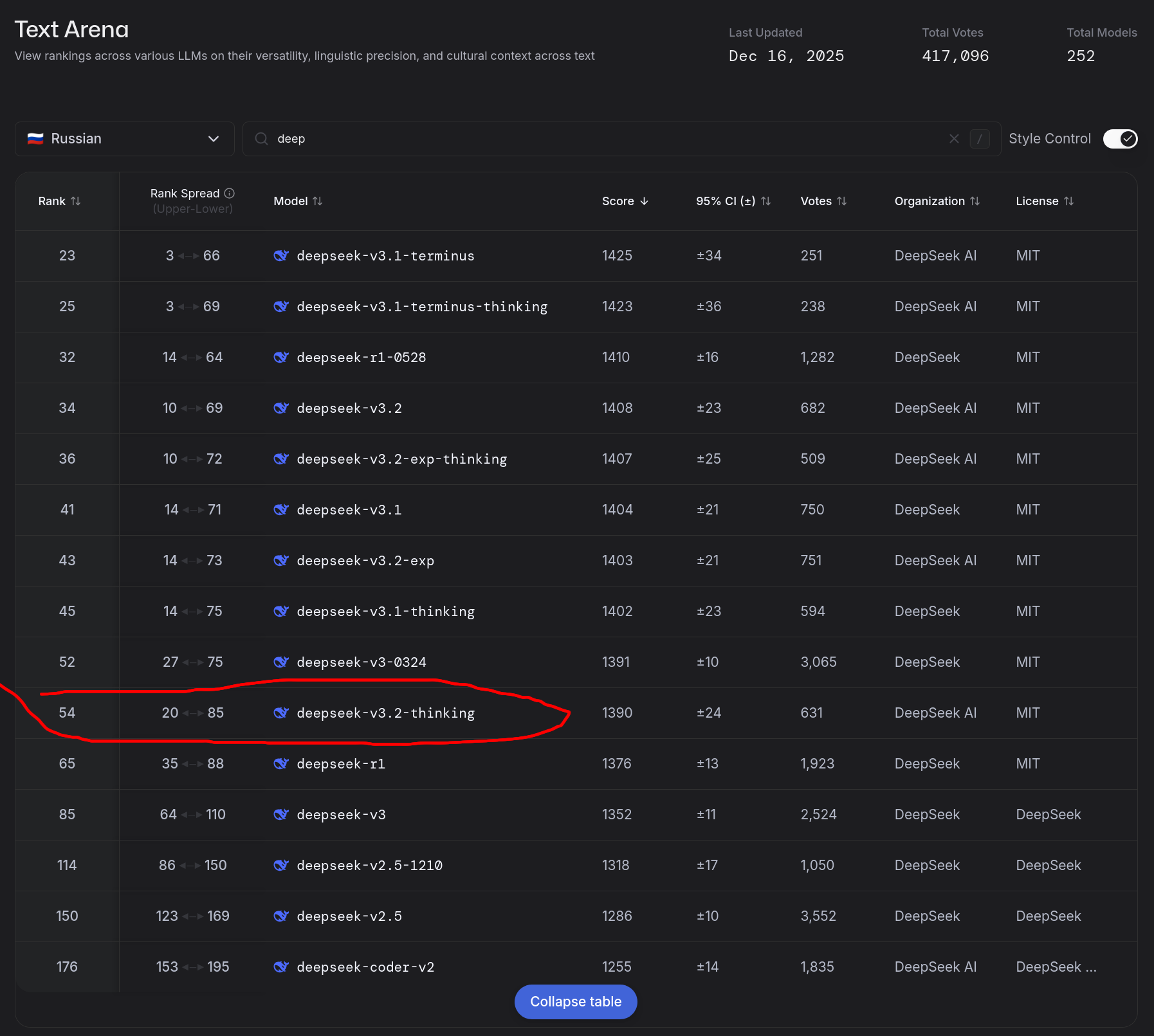The height and width of the screenshot is (1036, 1154).
Task: Click the DeepSeek icon beside deepseek-v3-0324
Action: point(281,662)
